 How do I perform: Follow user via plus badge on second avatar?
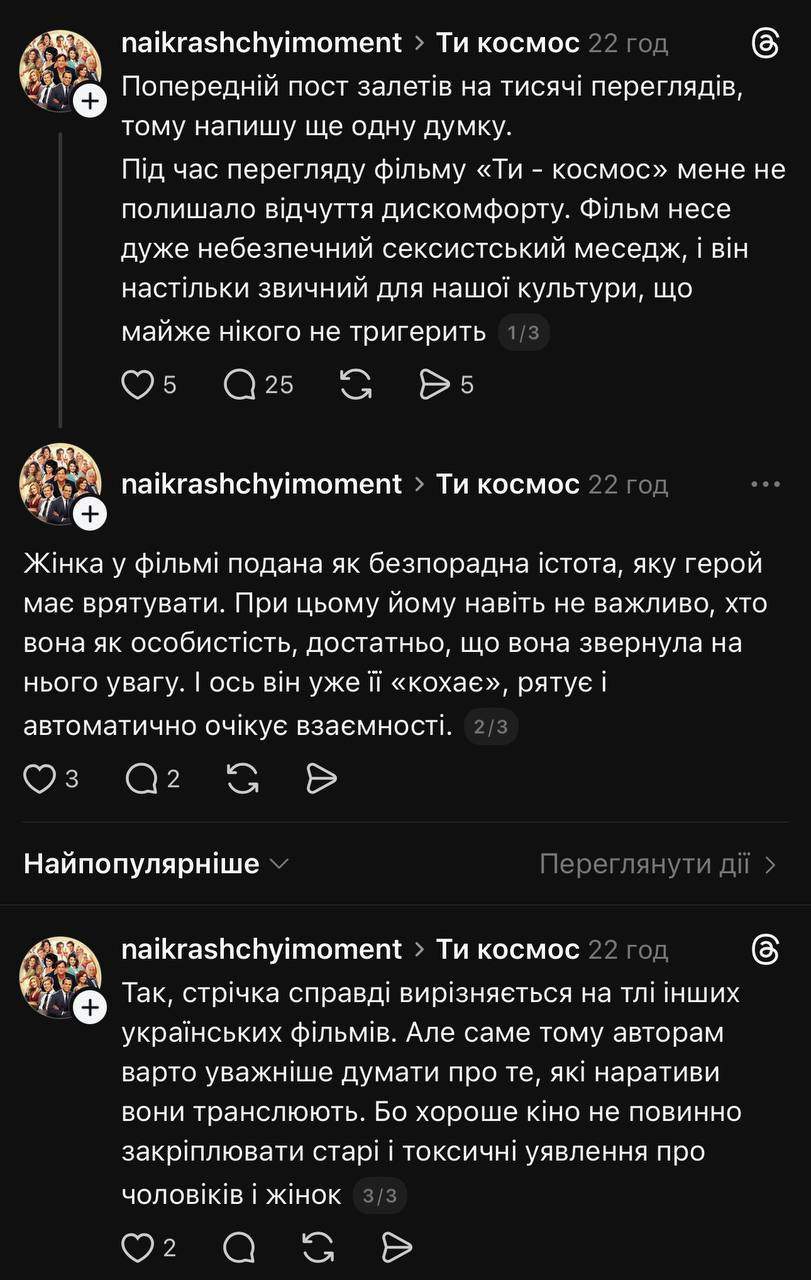click(90, 515)
